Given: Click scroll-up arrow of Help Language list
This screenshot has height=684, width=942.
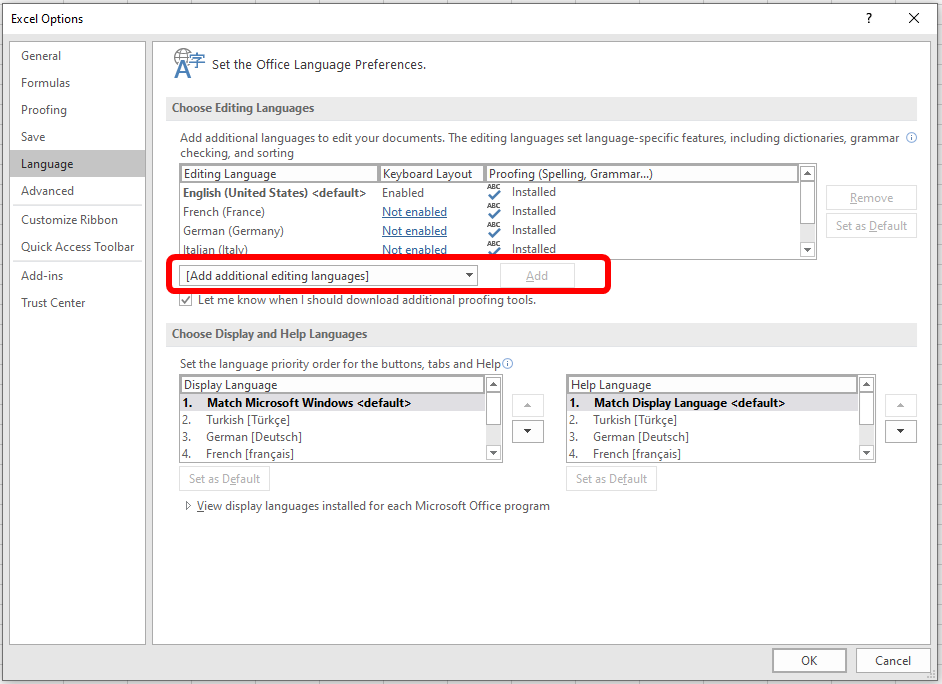Looking at the screenshot, I should tap(866, 384).
